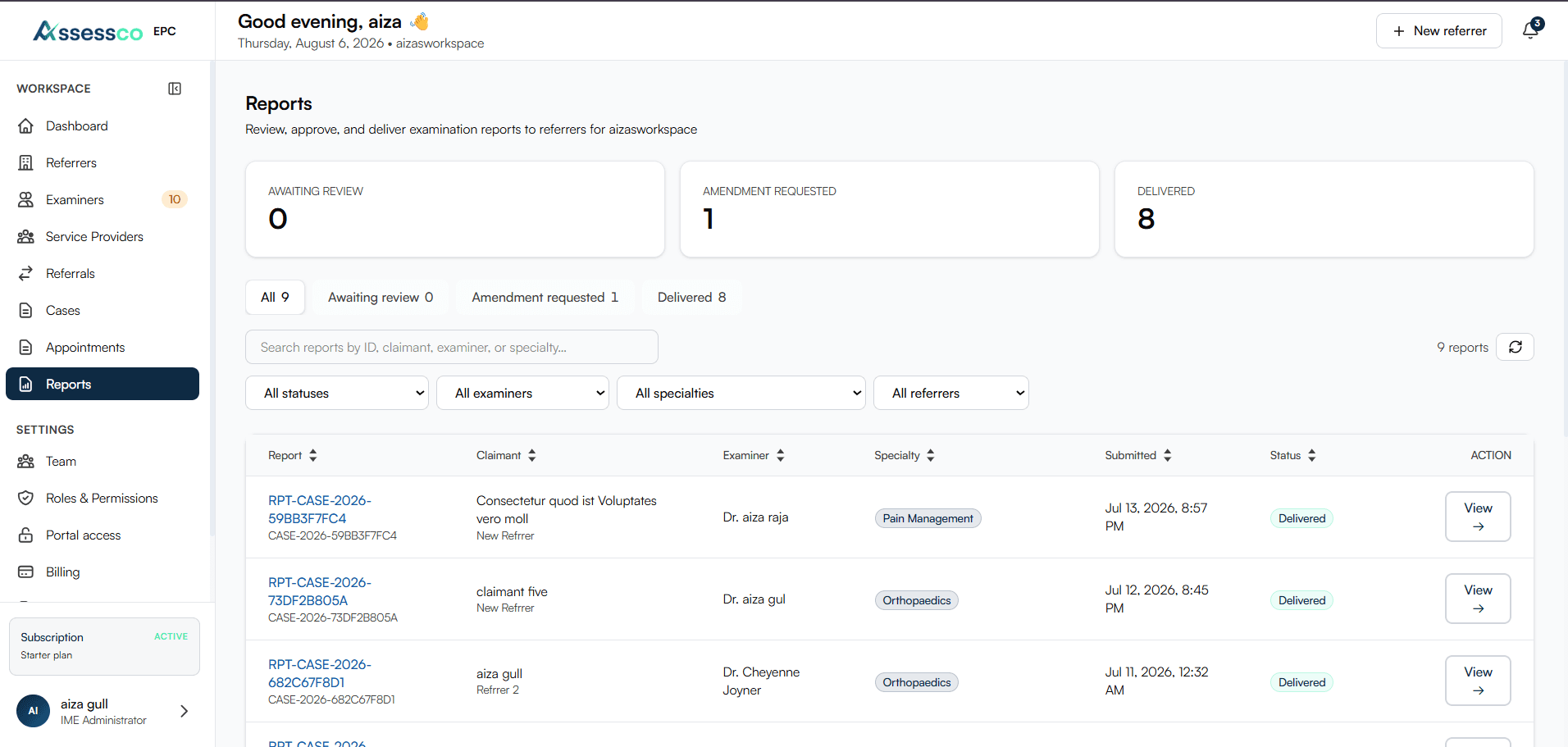The width and height of the screenshot is (1568, 747).
Task: Click the Roles & Permissions shield icon
Action: [26, 498]
